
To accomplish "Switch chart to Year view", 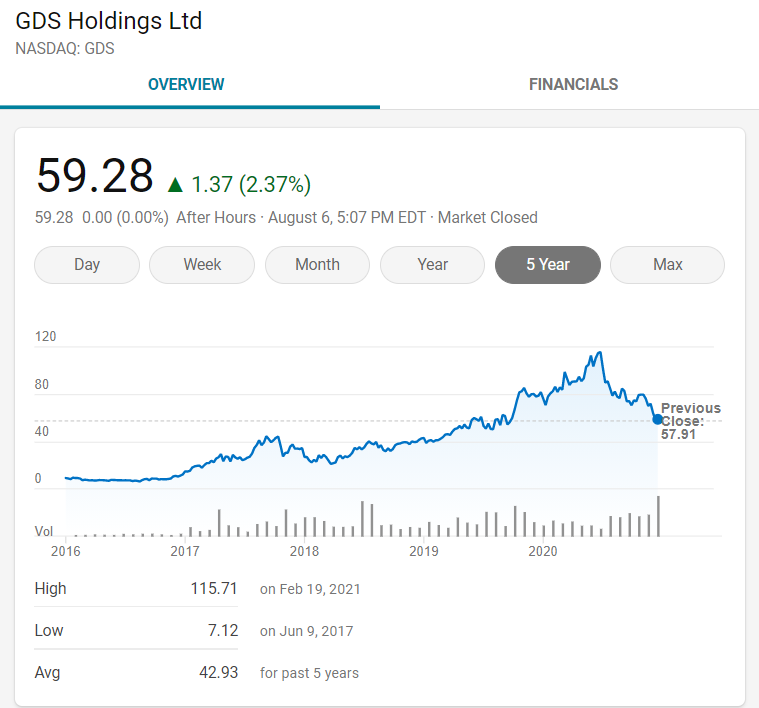I will click(x=432, y=265).
